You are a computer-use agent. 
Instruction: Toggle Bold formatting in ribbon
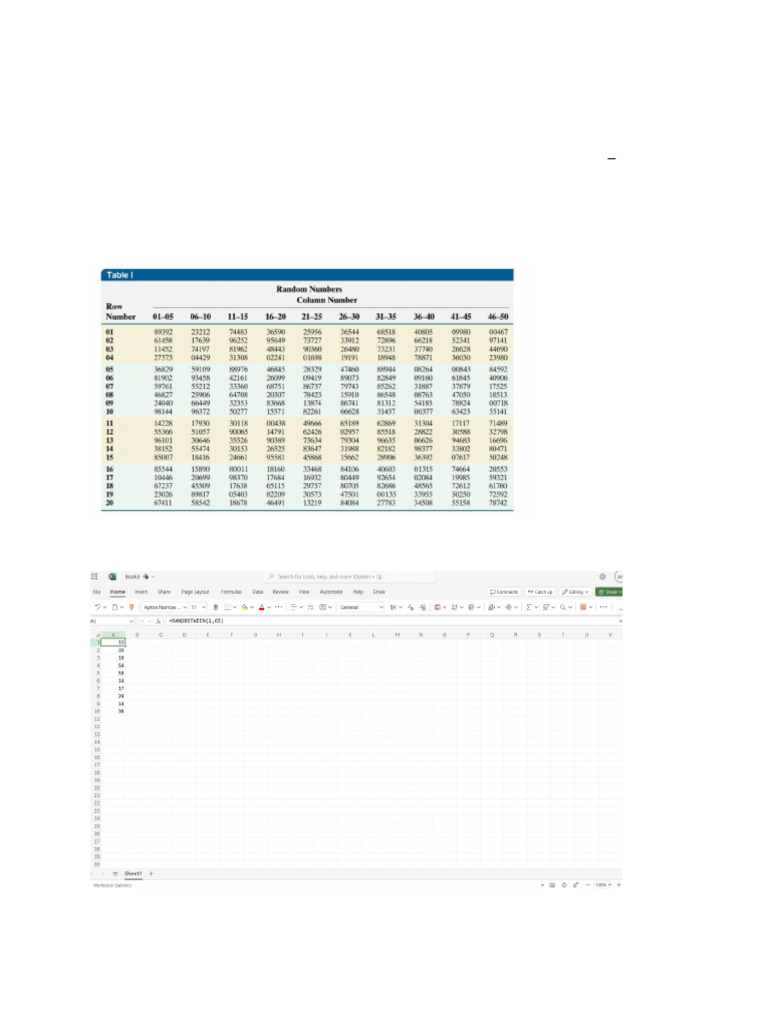216,607
